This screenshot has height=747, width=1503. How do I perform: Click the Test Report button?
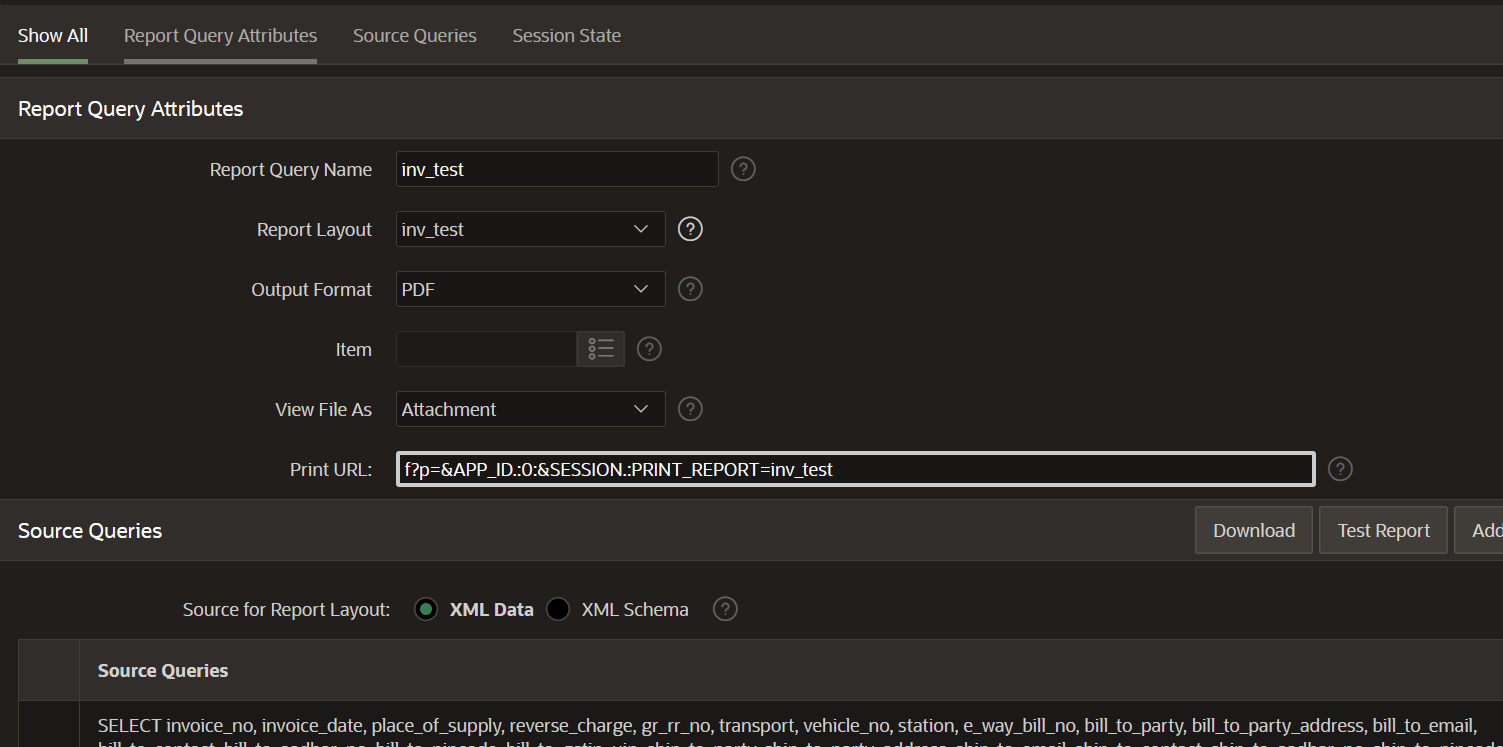[1384, 530]
